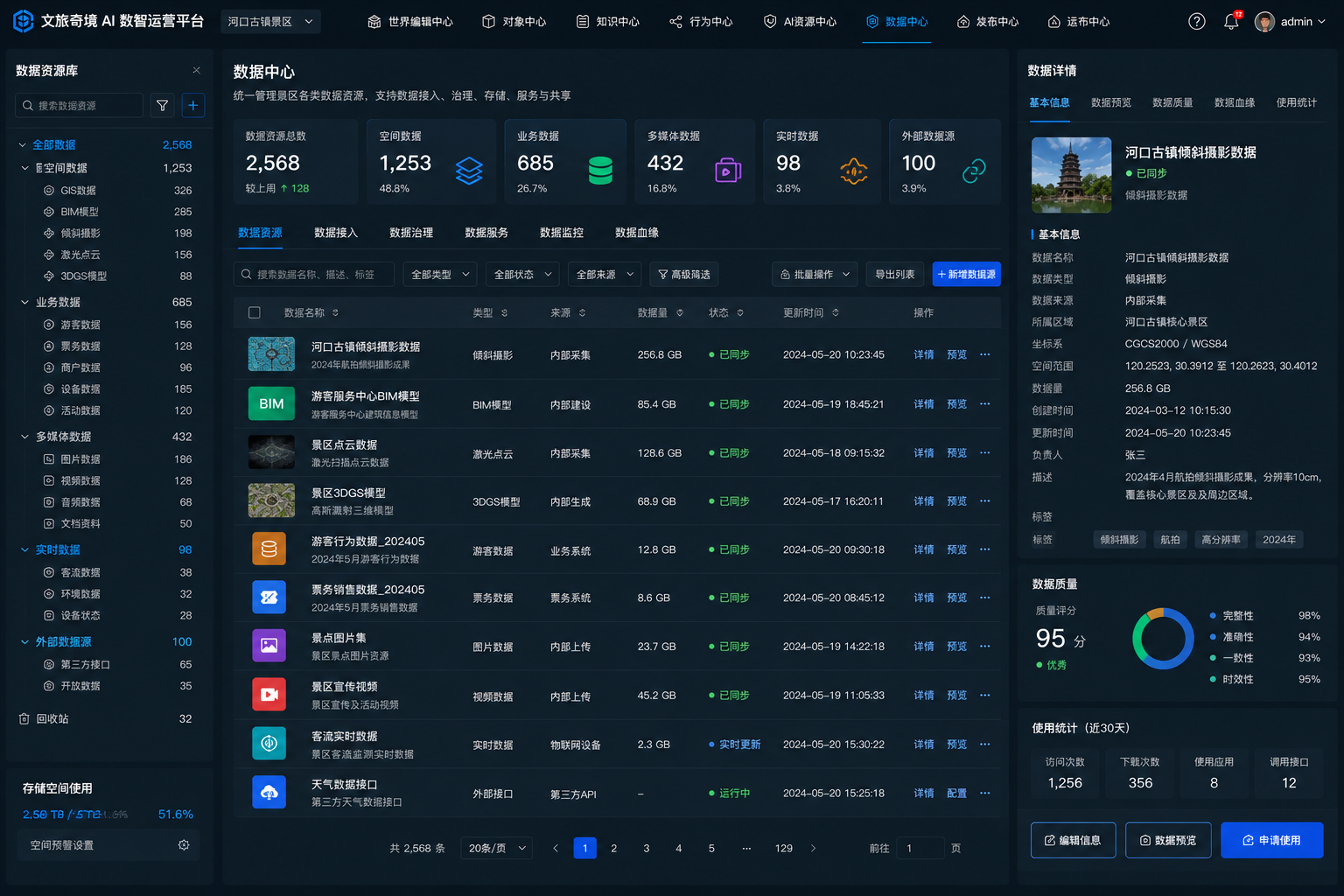Click the filter funnel icon in resource library
Viewport: 1344px width, 896px height.
pyautogui.click(x=162, y=105)
